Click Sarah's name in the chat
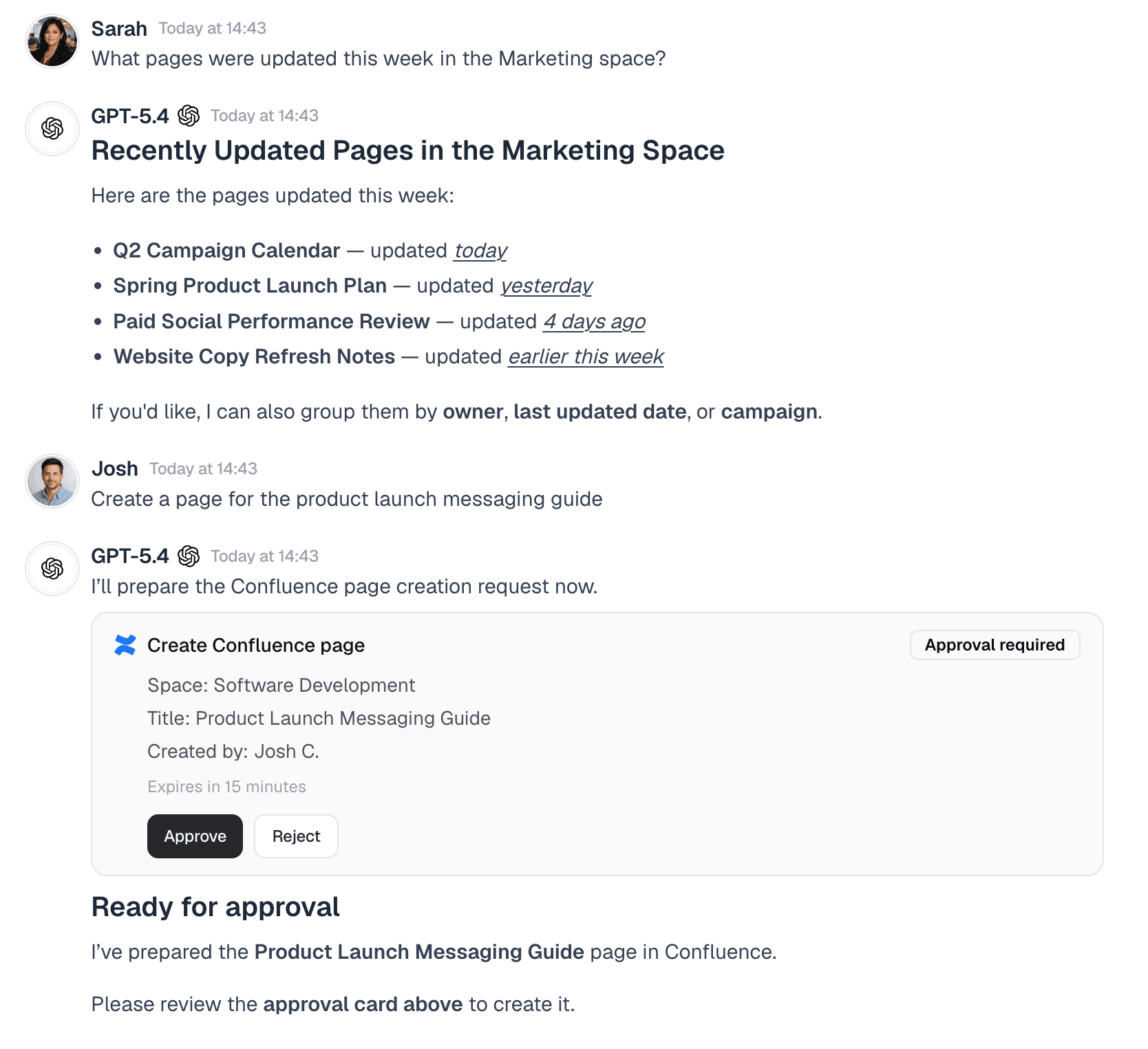 (x=119, y=28)
